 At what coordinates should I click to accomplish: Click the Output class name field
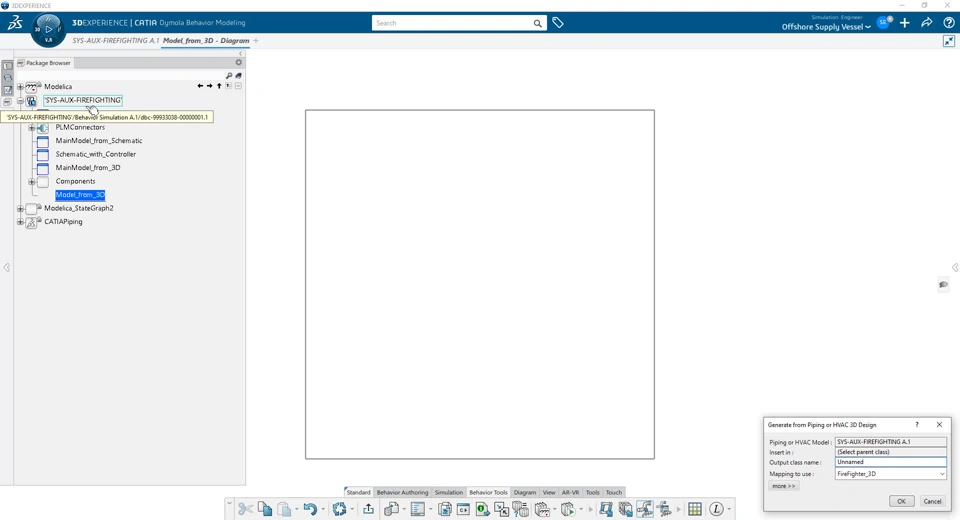tap(891, 462)
